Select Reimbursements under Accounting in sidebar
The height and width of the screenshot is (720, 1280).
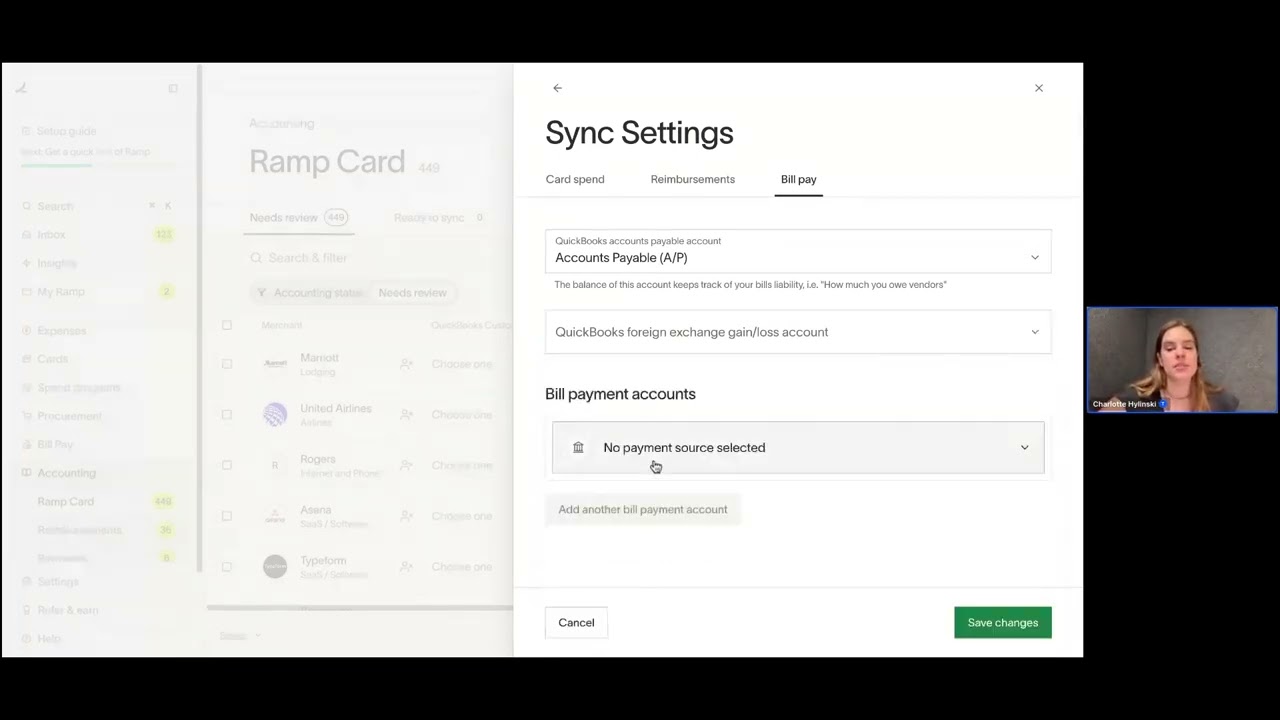pos(79,530)
